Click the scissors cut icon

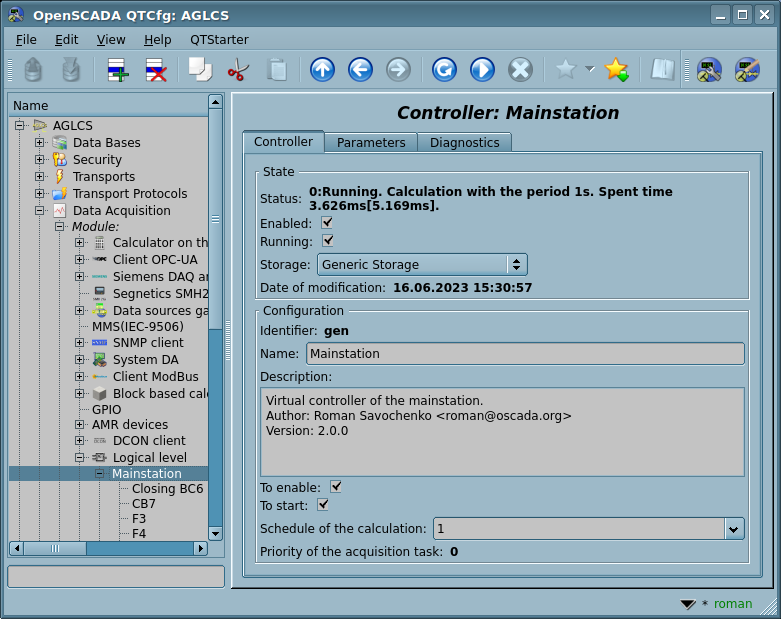(x=238, y=70)
